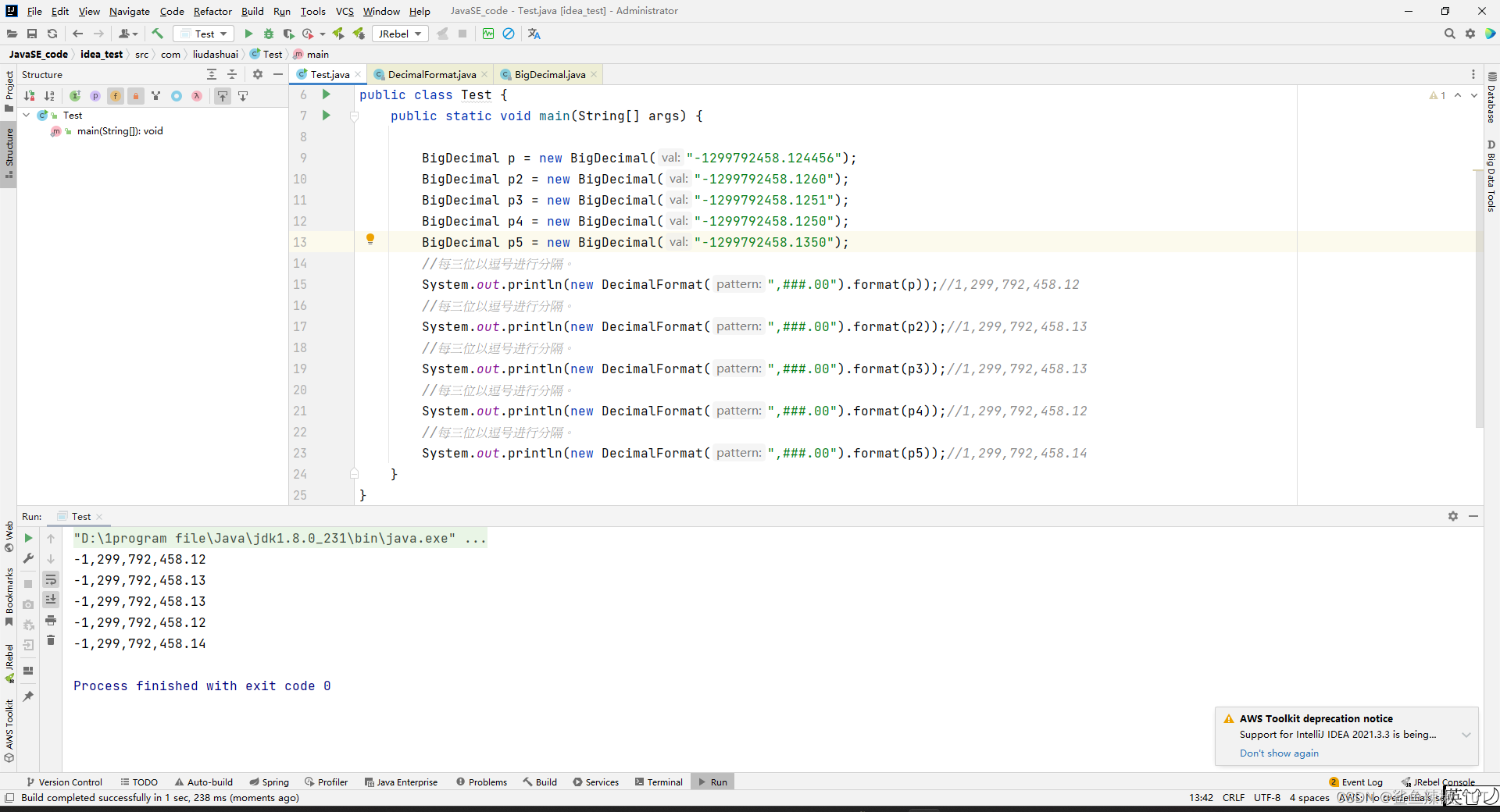This screenshot has height=812, width=1500.
Task: Click the blue circle slash toolbar icon
Action: (x=509, y=34)
